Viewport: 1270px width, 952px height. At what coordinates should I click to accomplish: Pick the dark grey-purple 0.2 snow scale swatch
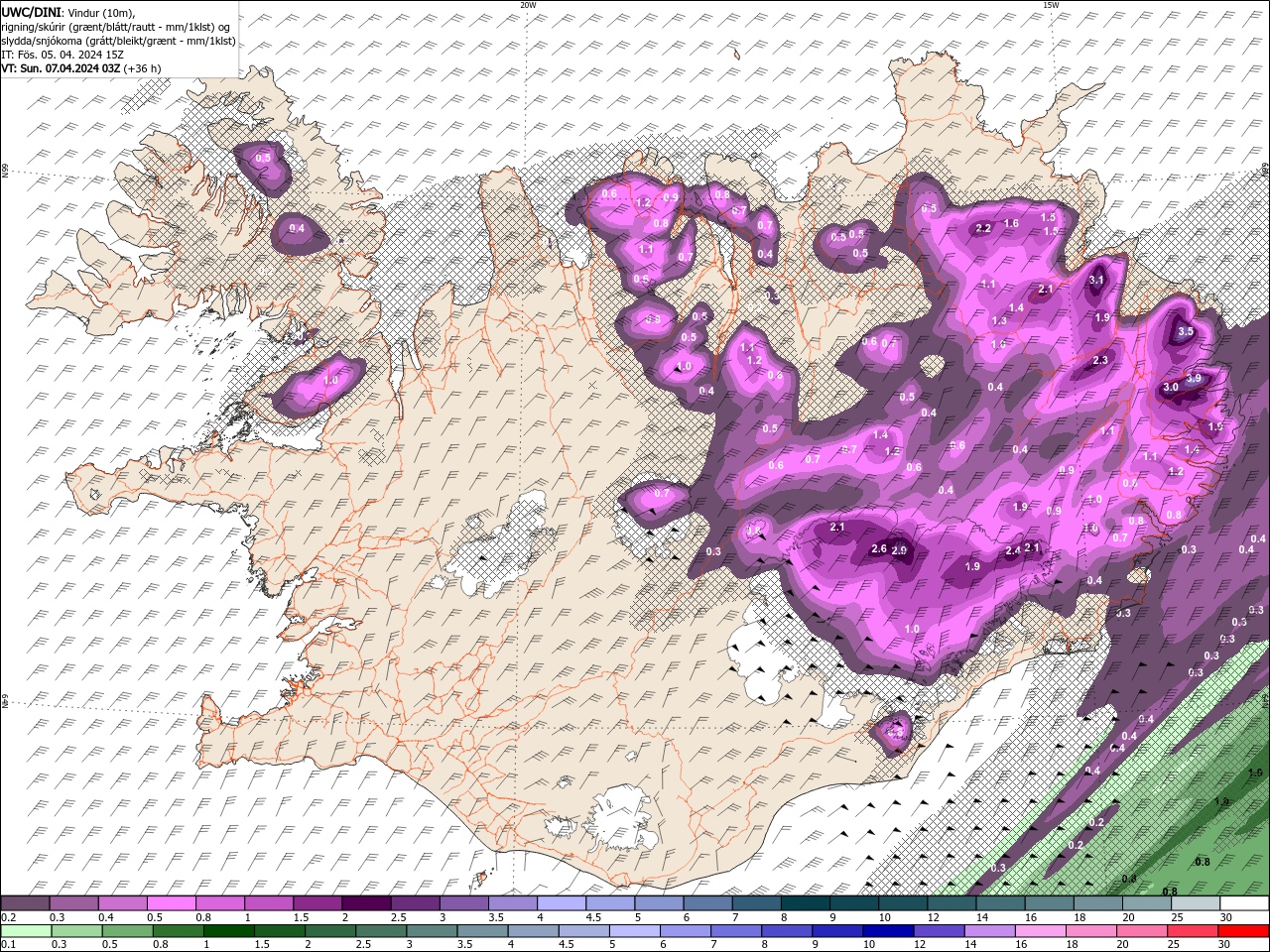(25, 903)
